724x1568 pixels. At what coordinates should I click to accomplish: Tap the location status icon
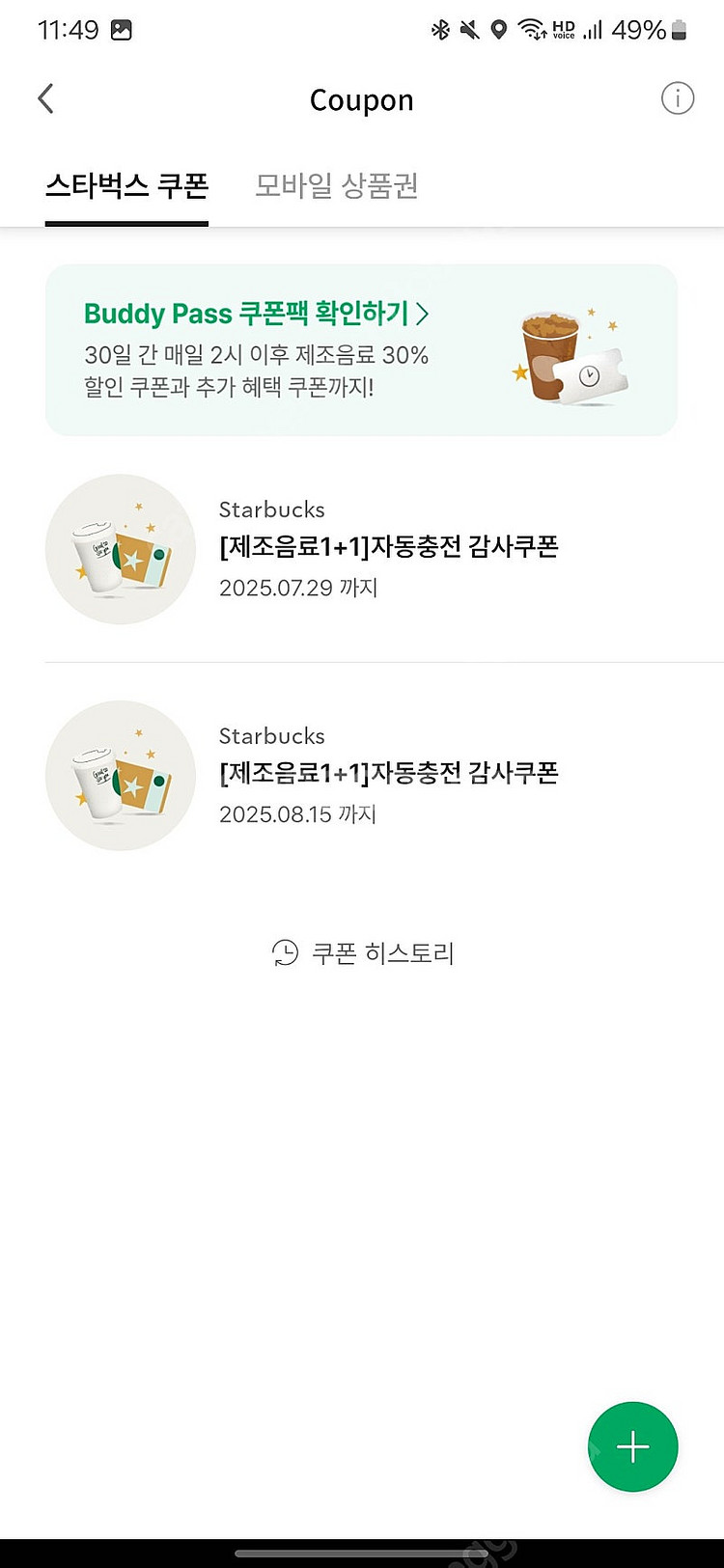(x=498, y=30)
